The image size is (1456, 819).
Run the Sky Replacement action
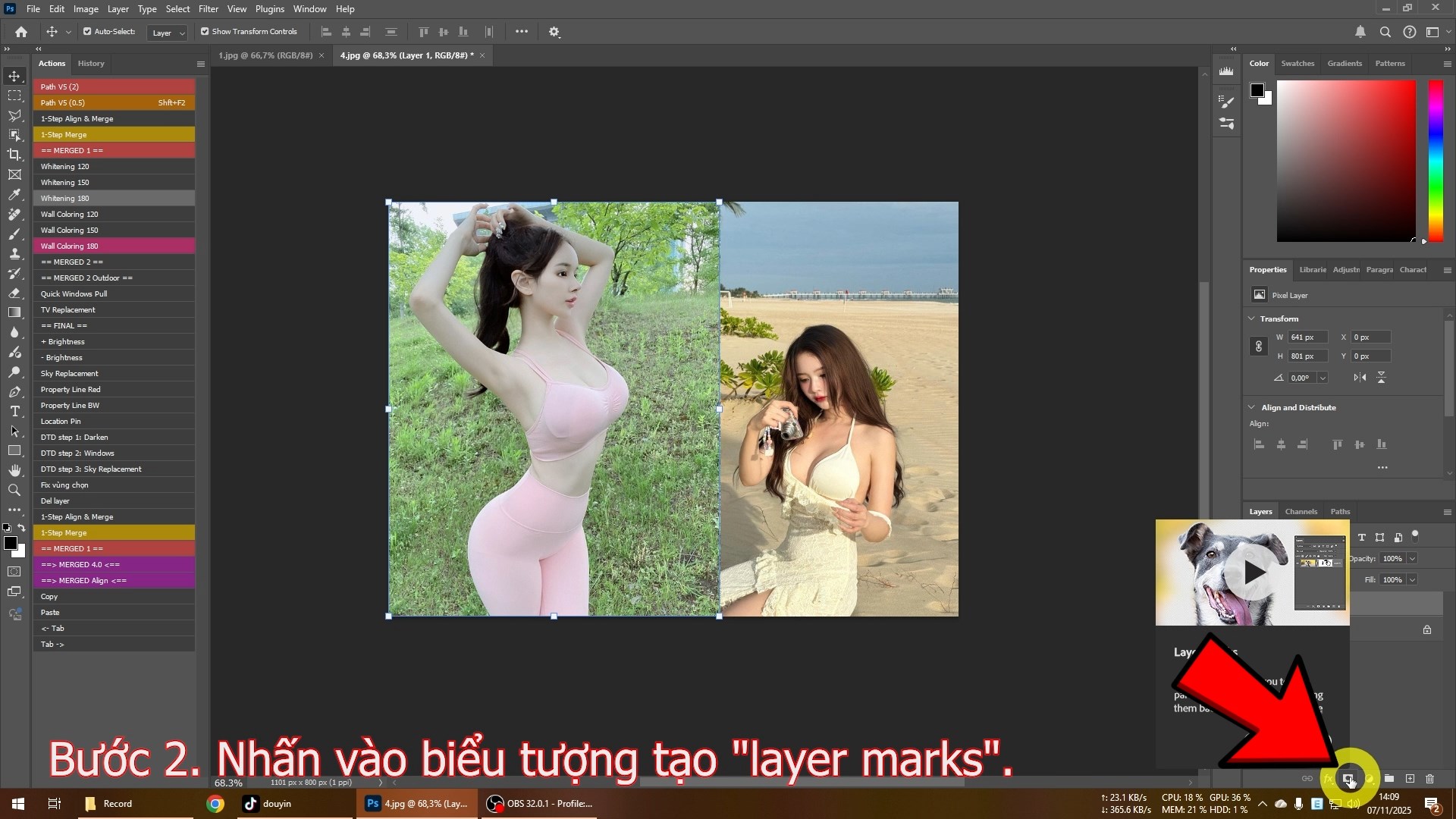(68, 373)
